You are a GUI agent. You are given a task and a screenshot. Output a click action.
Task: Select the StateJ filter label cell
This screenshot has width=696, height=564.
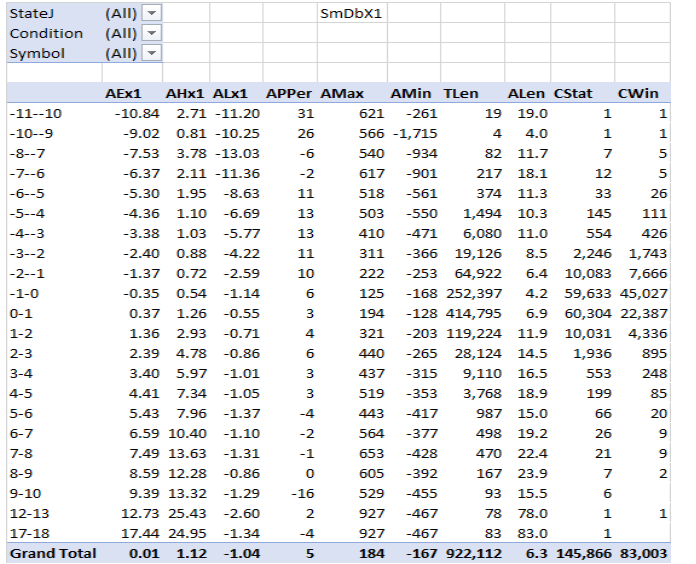coord(32,14)
